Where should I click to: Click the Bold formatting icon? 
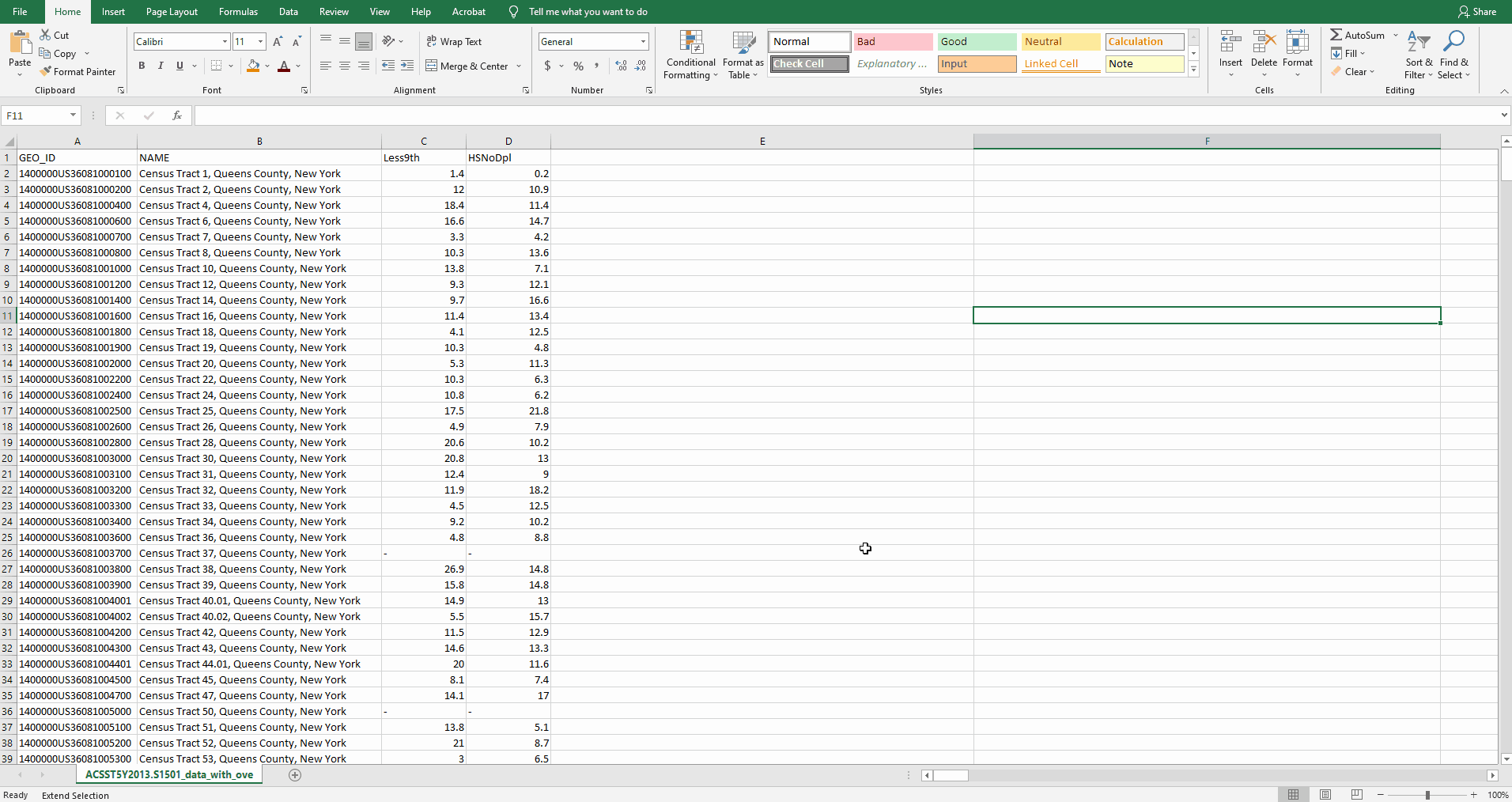[142, 66]
